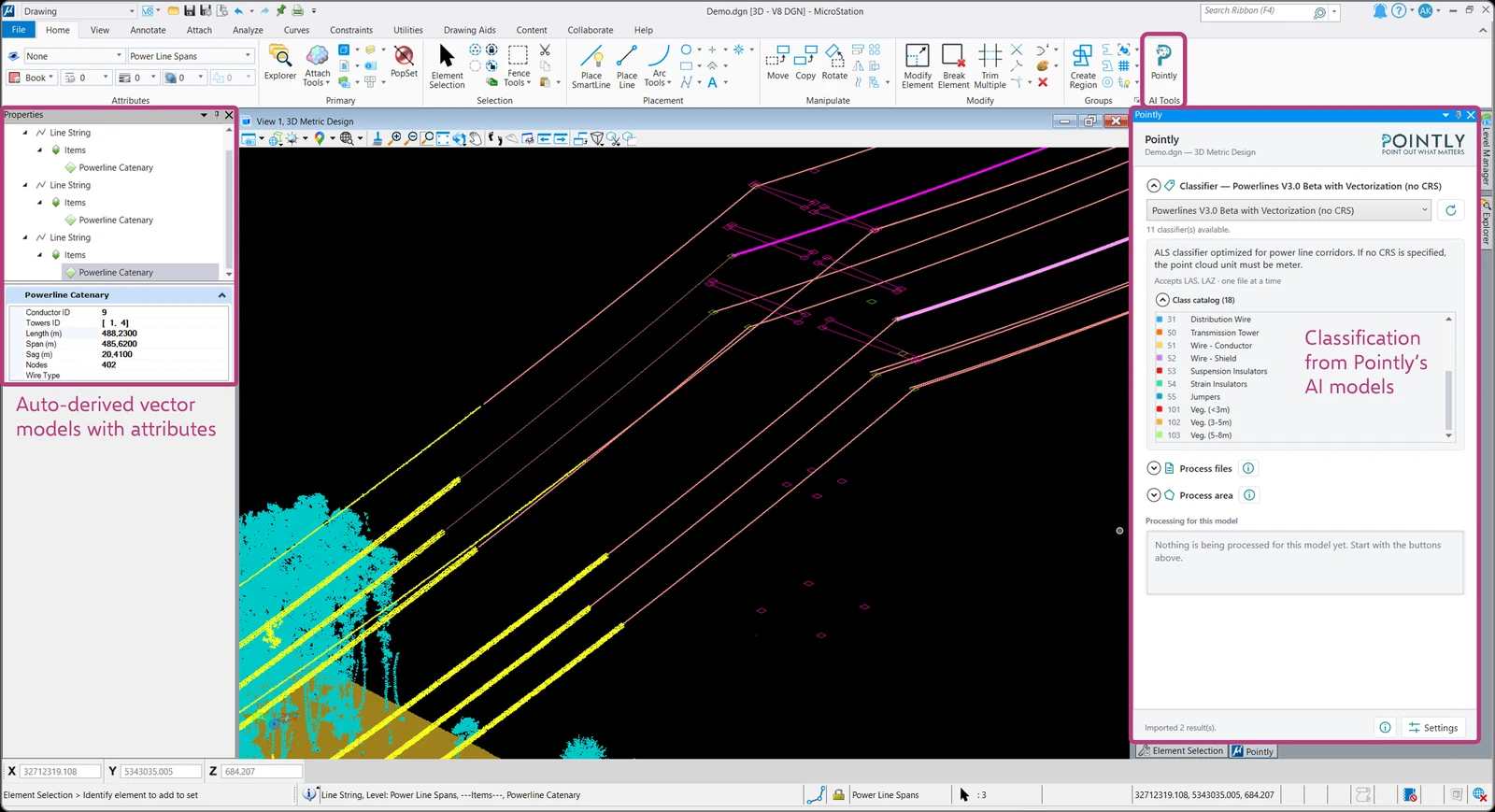Screen dimensions: 1495x812
Task: Collapse the first Line String tree node
Action: coord(25,133)
